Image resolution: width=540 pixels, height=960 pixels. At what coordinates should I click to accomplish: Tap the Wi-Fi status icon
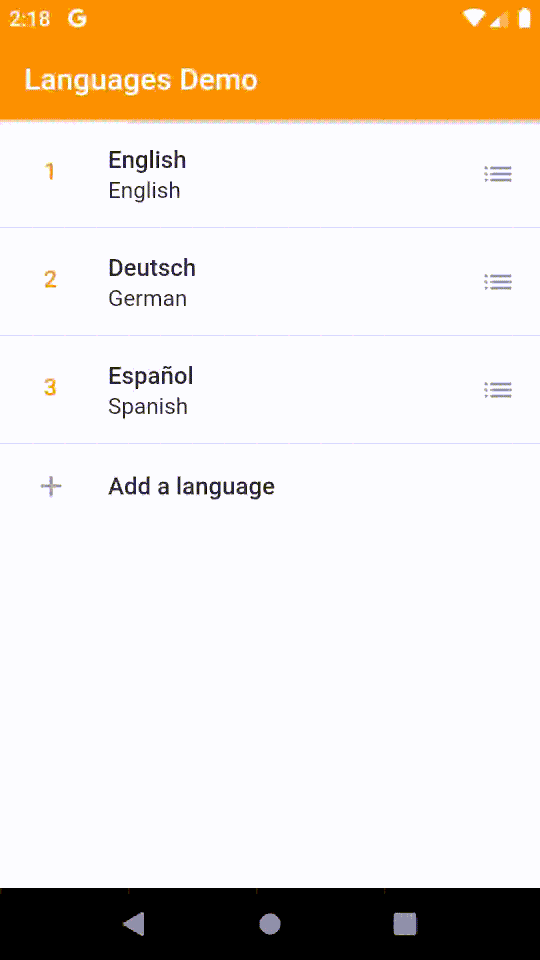click(x=474, y=18)
